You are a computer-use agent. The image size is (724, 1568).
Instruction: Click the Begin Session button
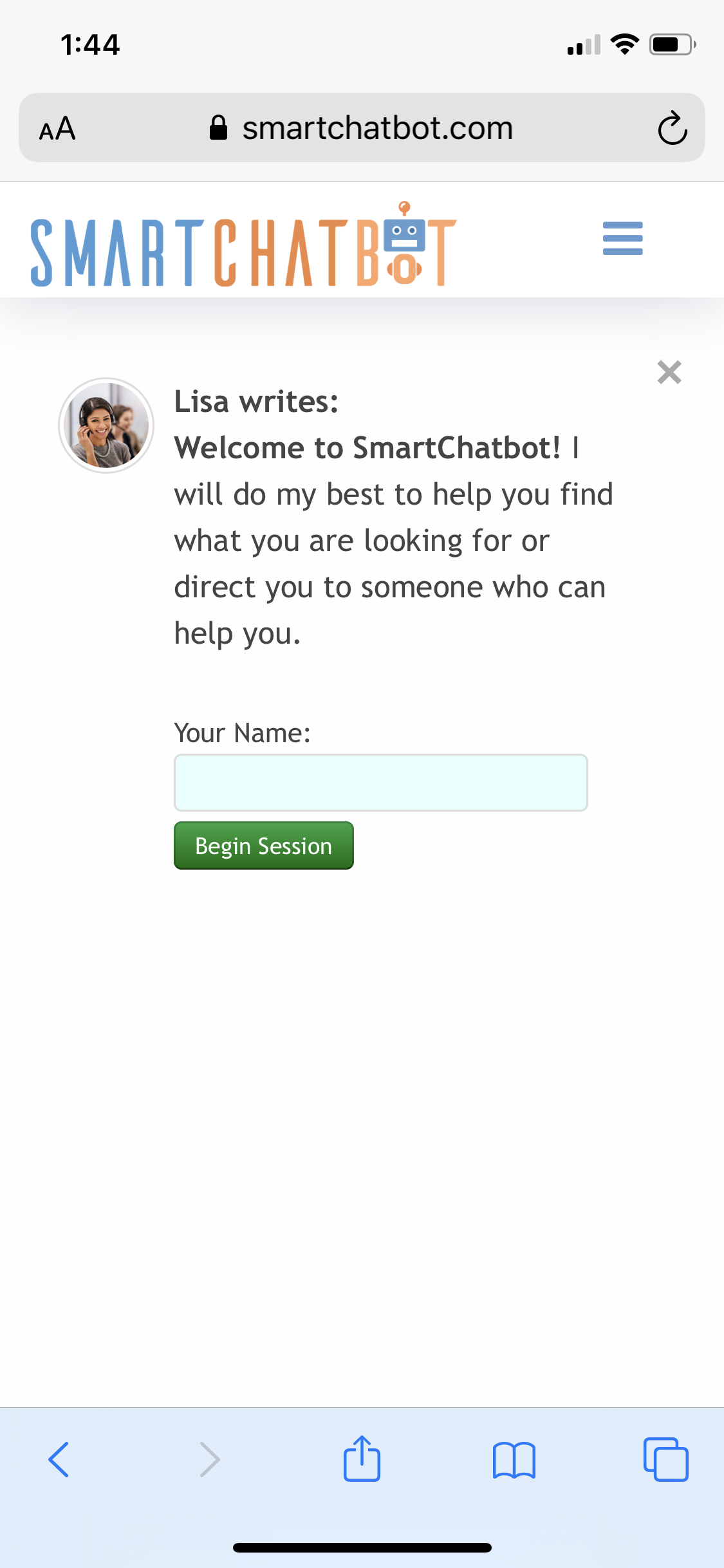[264, 845]
